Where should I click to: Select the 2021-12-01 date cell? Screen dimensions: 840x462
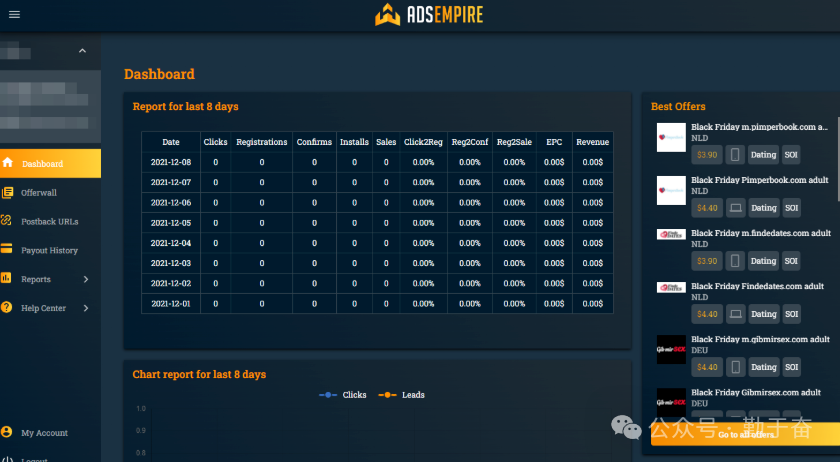171,304
